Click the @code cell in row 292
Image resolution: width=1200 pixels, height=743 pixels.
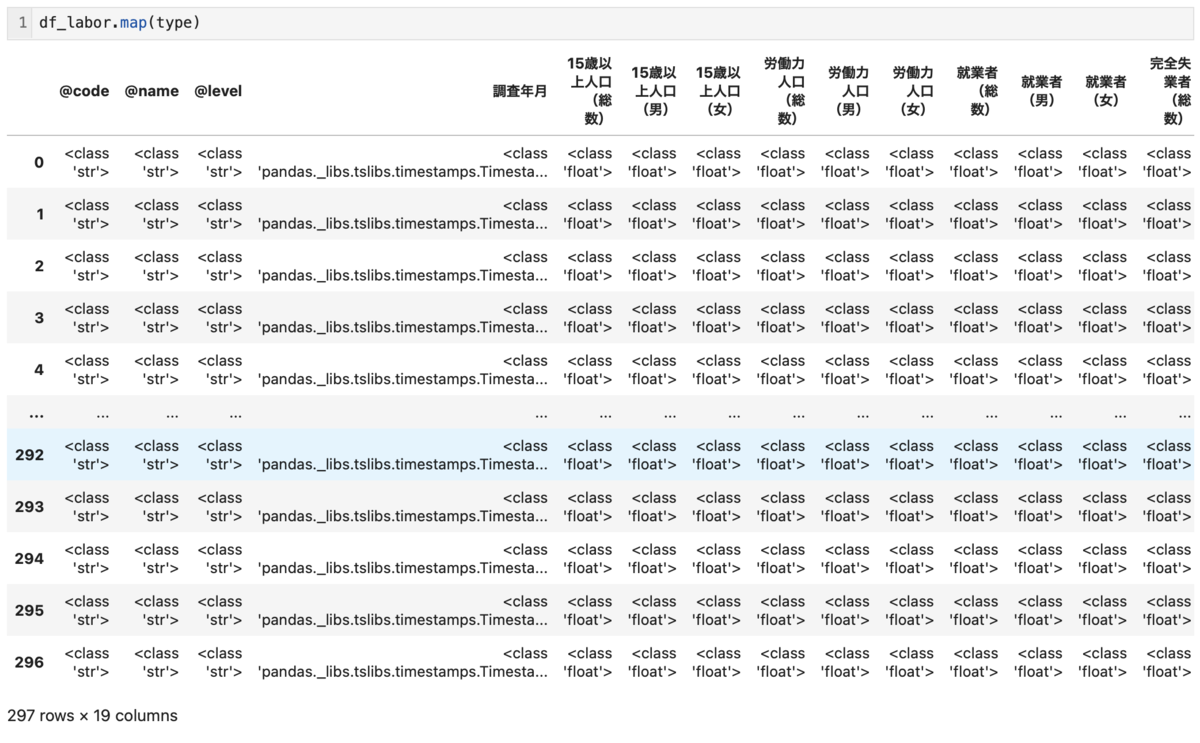[87, 455]
